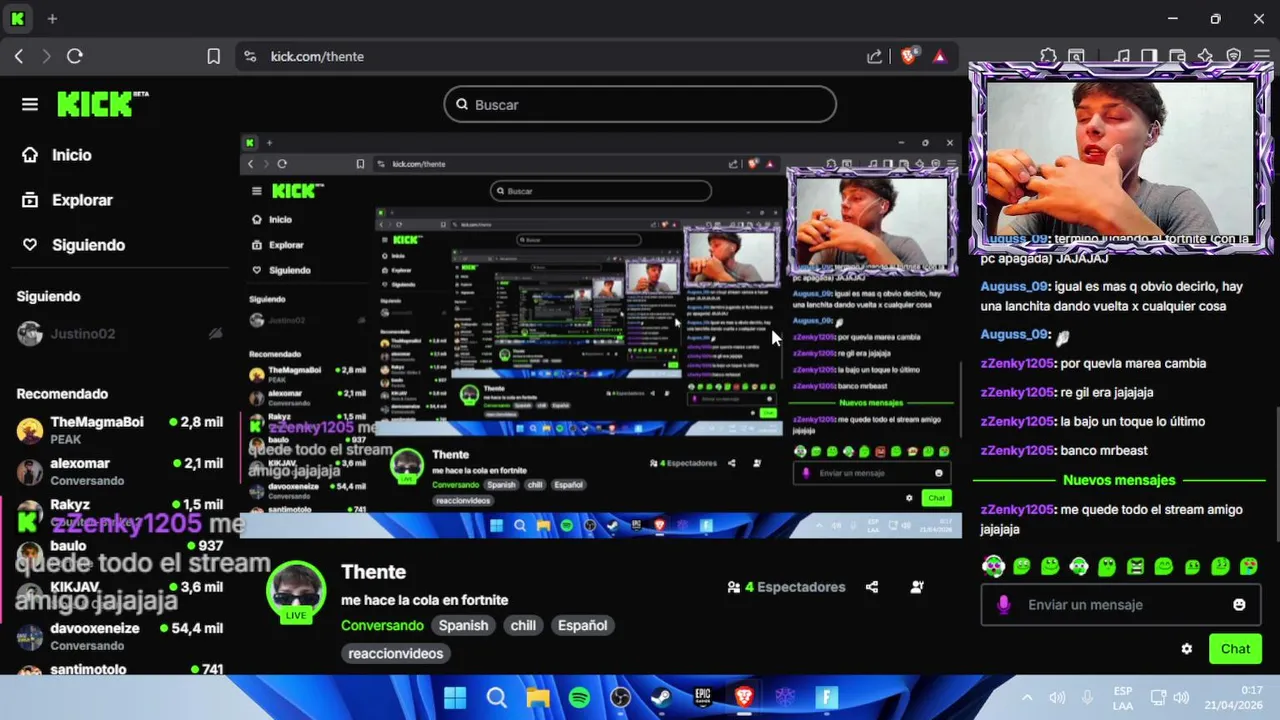Screen dimensions: 1280x720
Task: Open recommended channel alexomar
Action: pyautogui.click(x=120, y=471)
